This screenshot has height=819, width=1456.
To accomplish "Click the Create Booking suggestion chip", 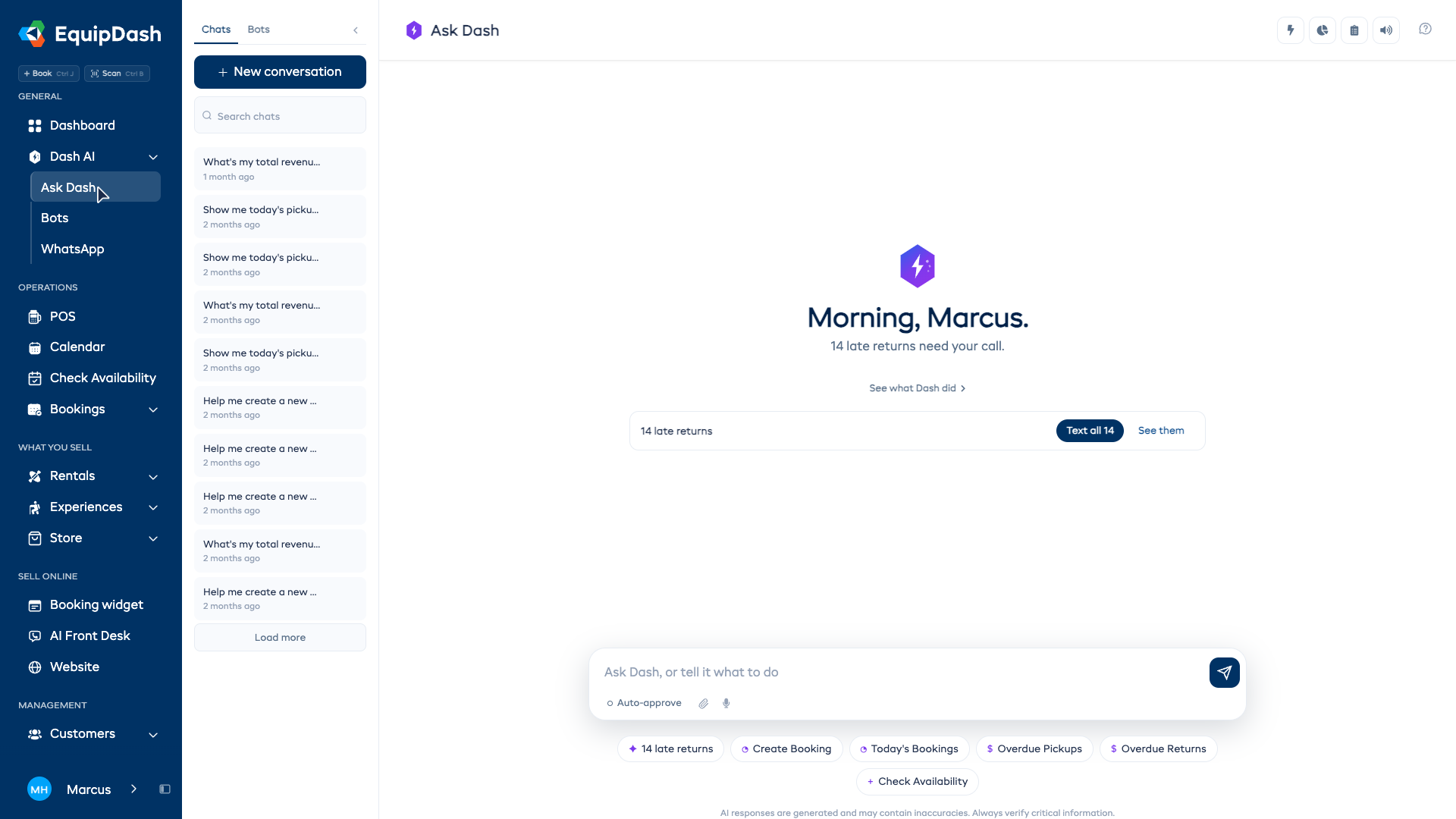I will point(786,748).
